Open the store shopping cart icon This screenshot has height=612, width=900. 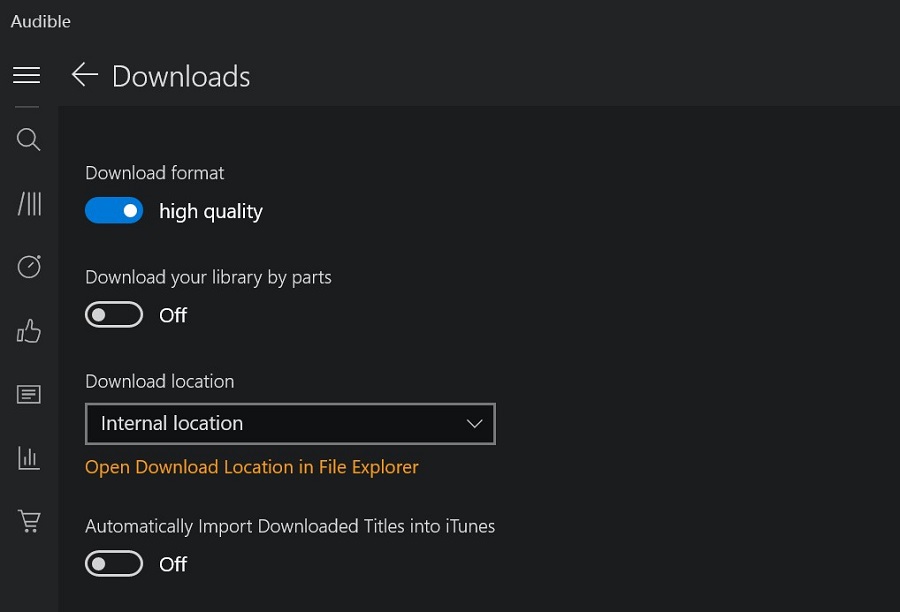click(x=29, y=521)
